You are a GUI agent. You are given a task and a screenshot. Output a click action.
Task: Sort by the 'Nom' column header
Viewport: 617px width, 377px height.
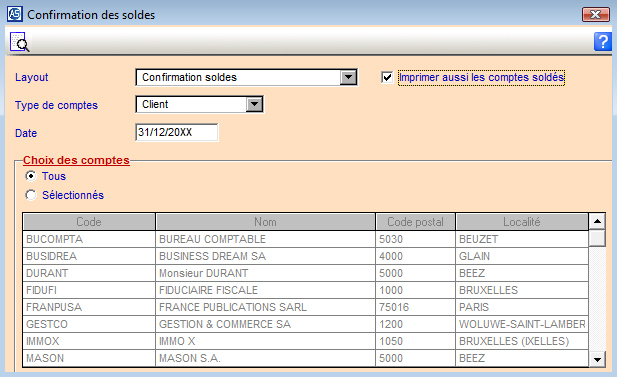(265, 222)
